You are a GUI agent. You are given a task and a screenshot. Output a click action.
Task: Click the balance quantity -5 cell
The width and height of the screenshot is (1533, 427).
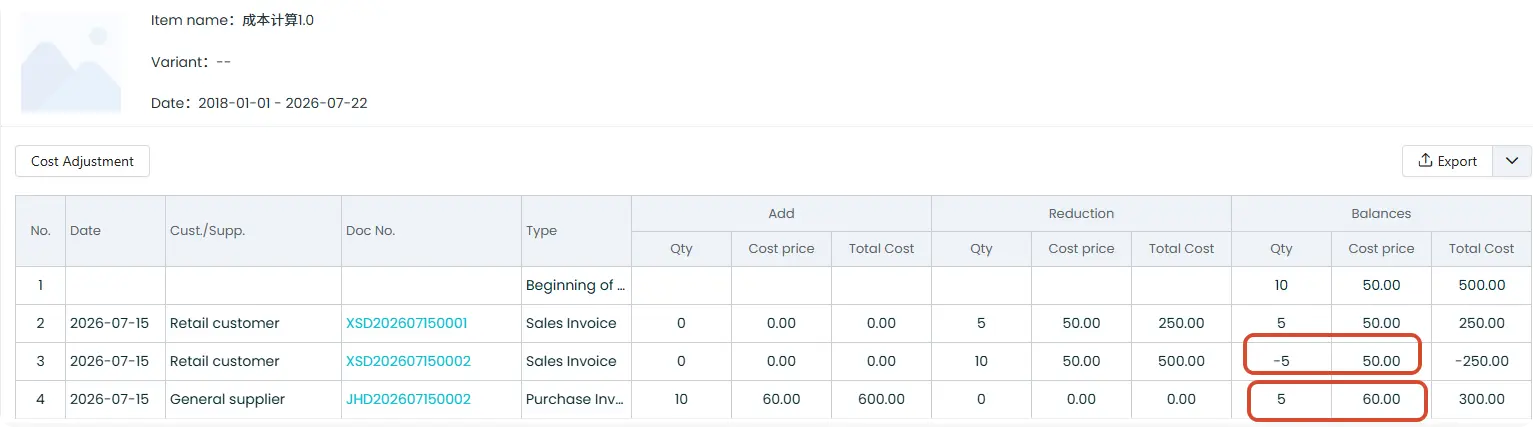coord(1281,361)
